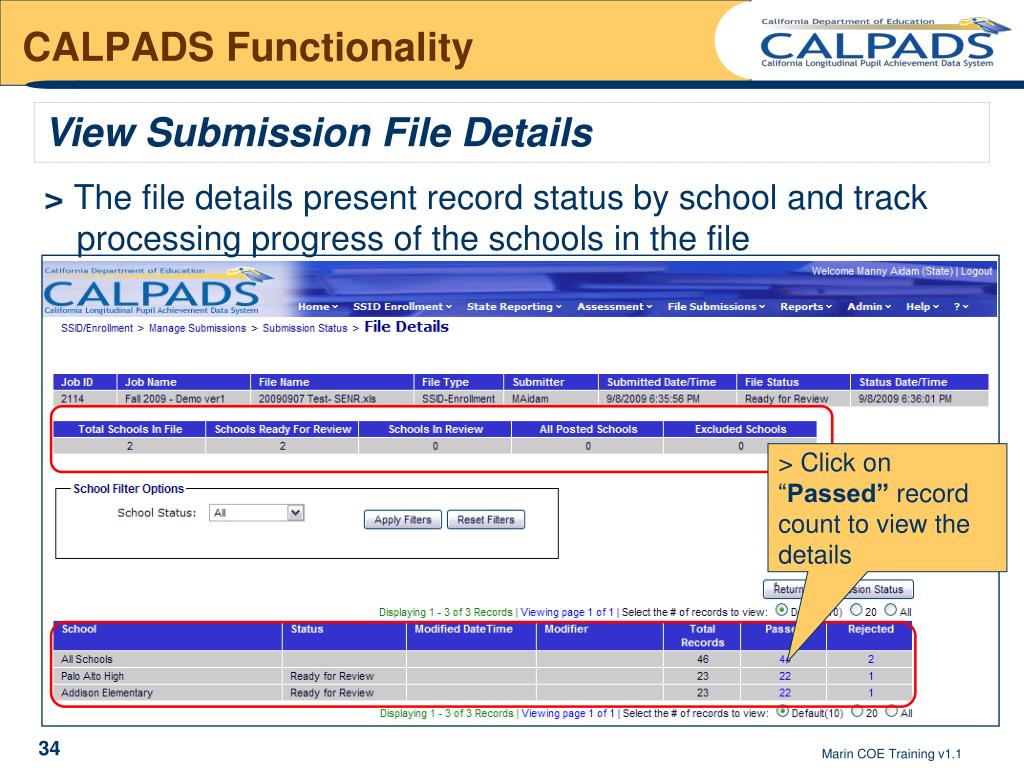The image size is (1024, 768).
Task: Go to Submission Status breadcrumb
Action: pyautogui.click(x=305, y=328)
